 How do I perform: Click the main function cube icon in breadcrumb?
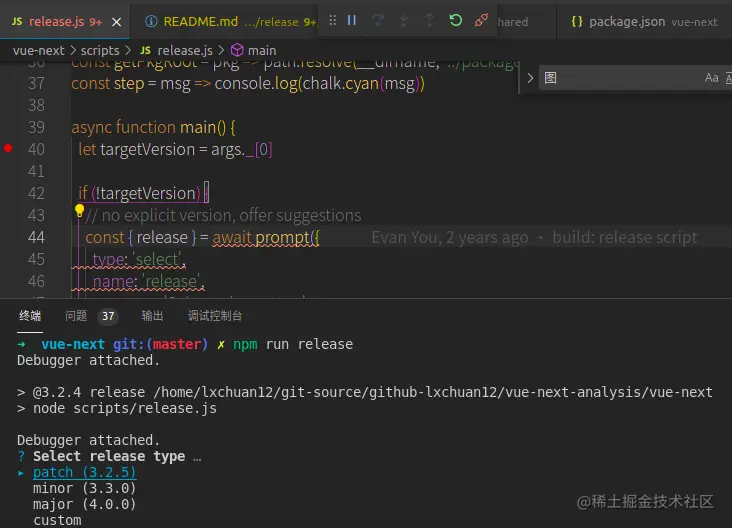237,50
